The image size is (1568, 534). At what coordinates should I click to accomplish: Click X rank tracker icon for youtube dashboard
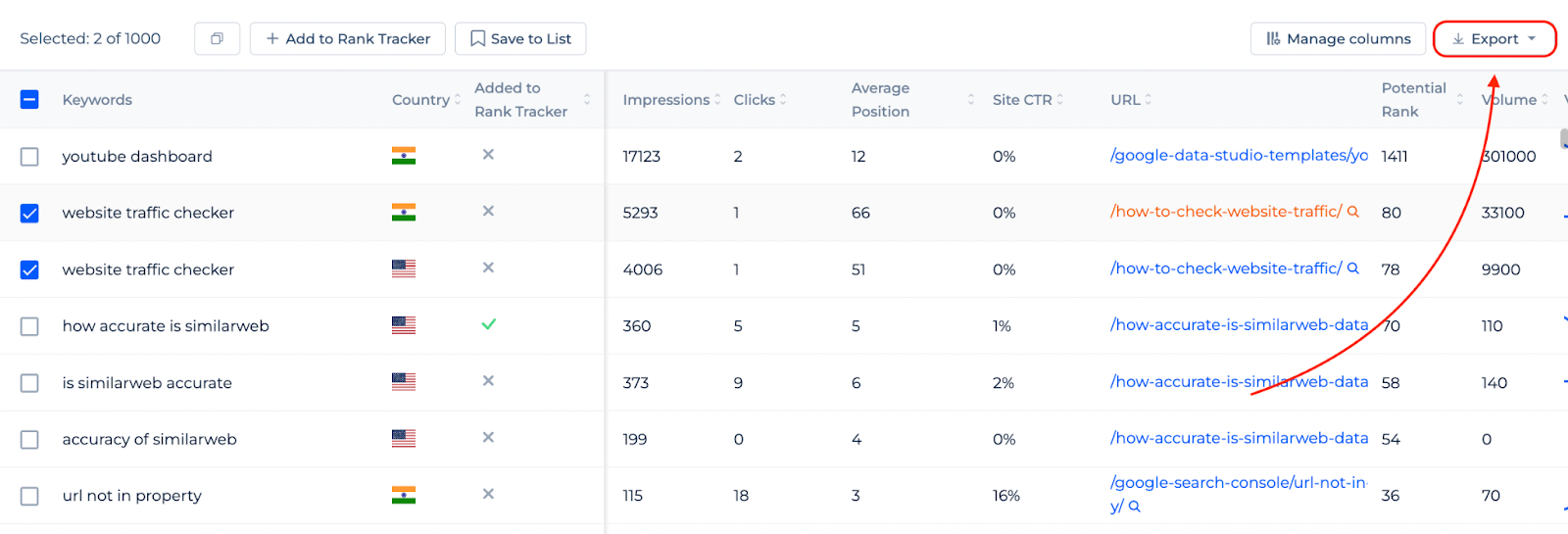pos(488,155)
